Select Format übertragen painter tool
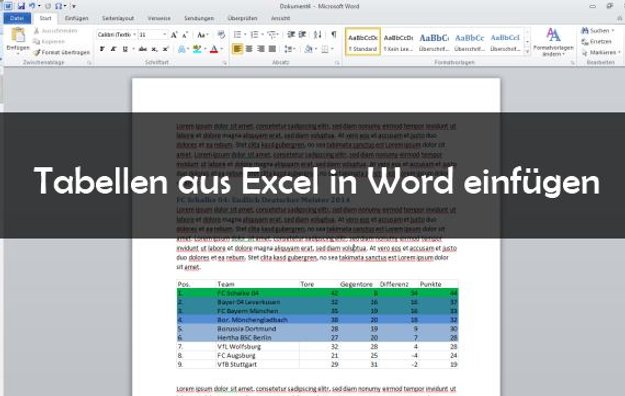This screenshot has height=396, width=625. pyautogui.click(x=61, y=52)
